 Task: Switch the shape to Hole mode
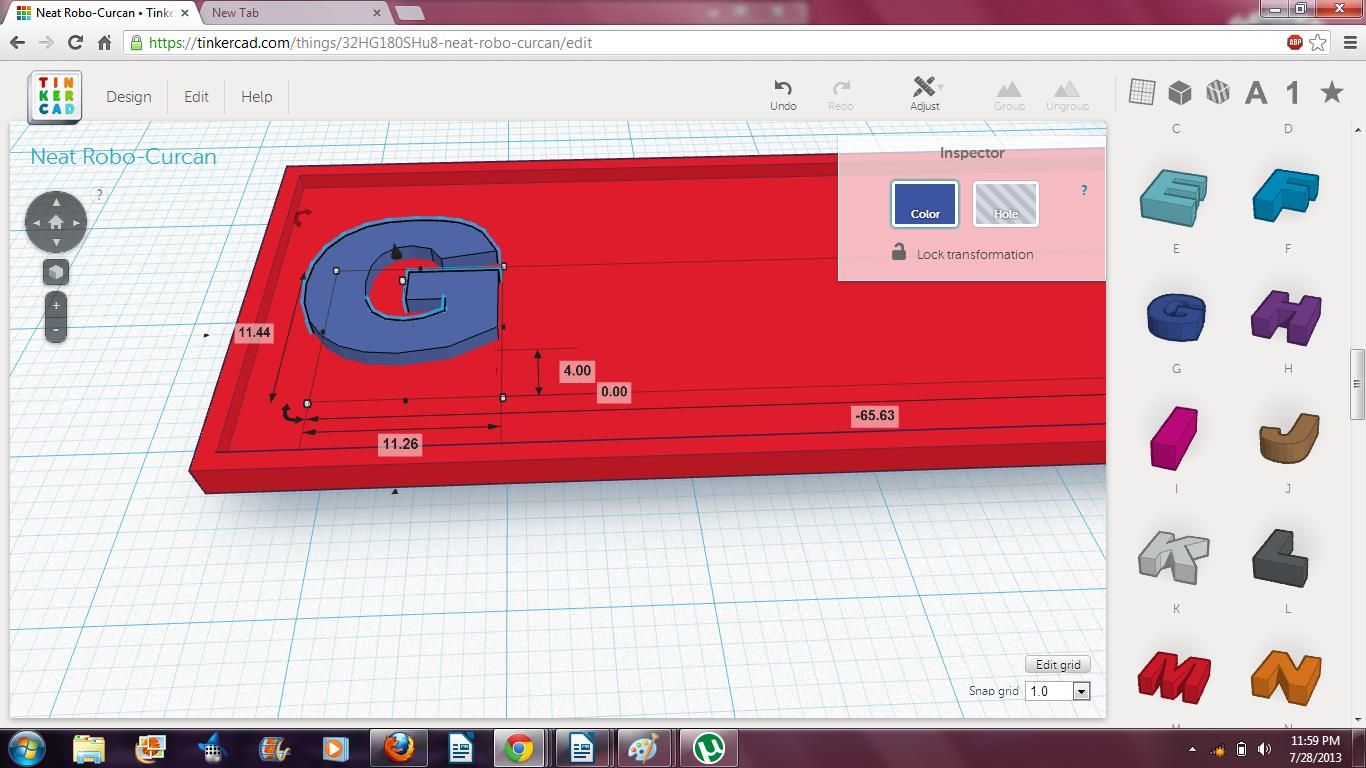pyautogui.click(x=1005, y=204)
